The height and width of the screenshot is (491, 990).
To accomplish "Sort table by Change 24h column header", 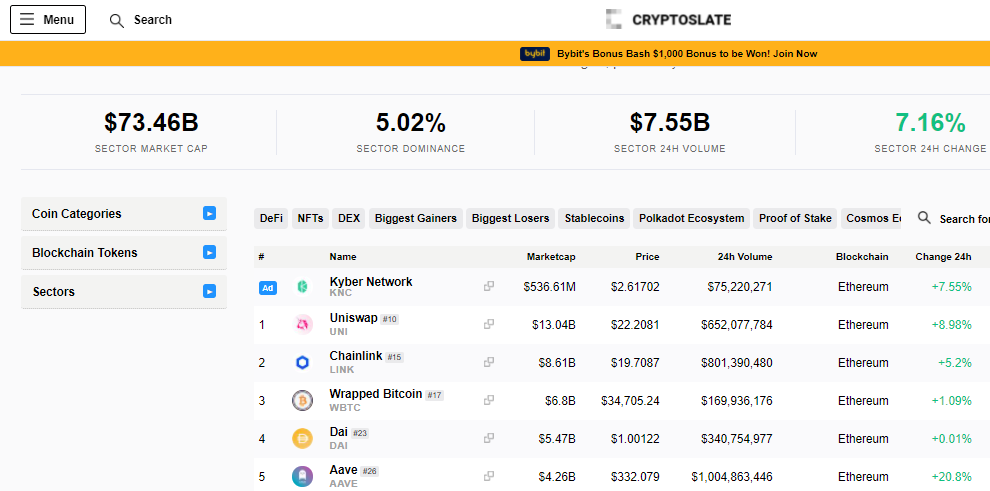I will pyautogui.click(x=943, y=257).
